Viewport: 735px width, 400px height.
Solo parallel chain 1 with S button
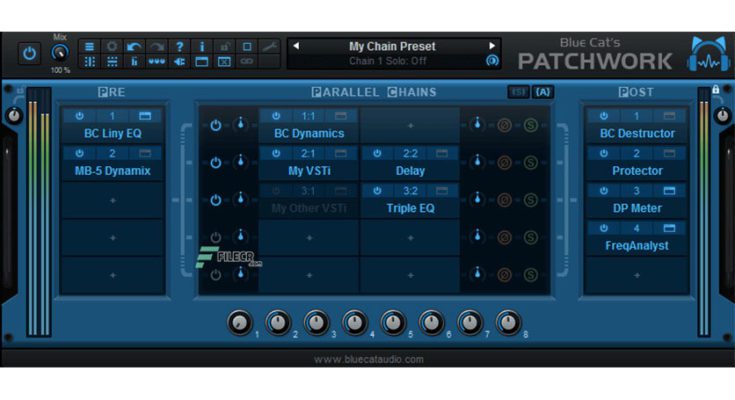530,125
